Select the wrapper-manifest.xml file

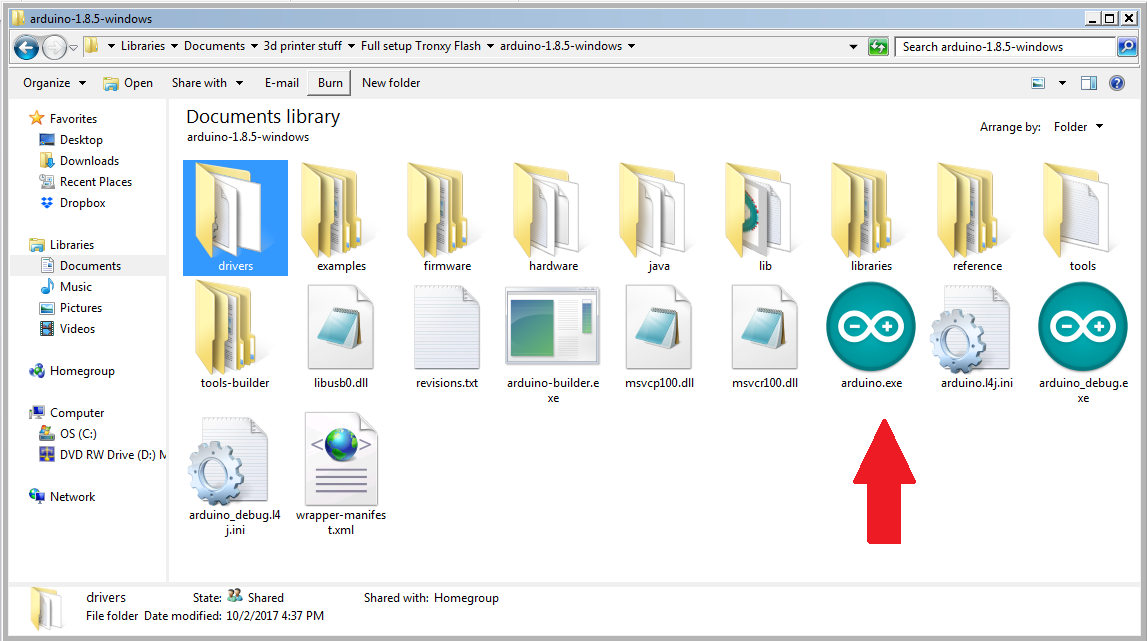341,474
